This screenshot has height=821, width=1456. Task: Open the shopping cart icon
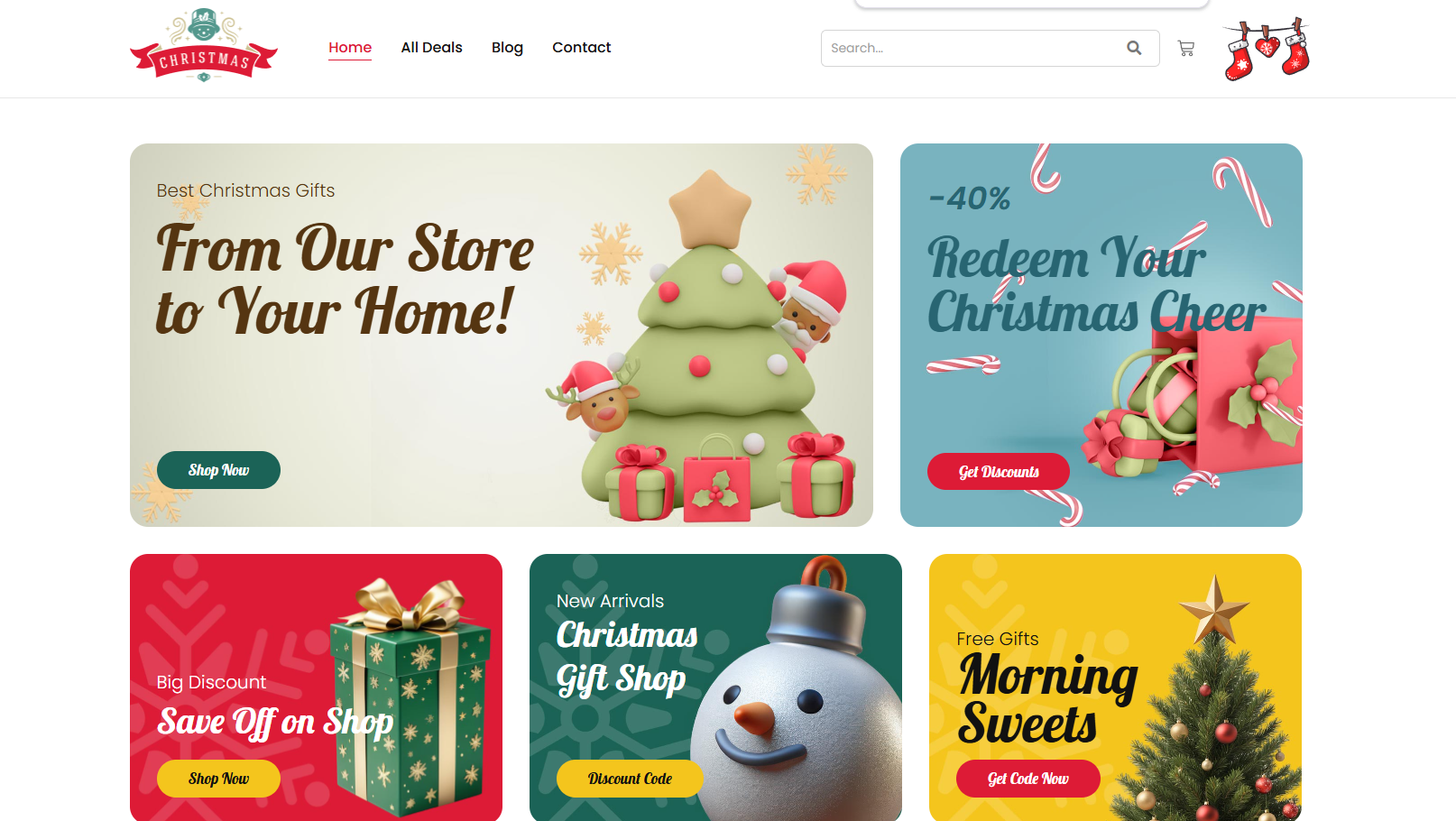point(1186,49)
